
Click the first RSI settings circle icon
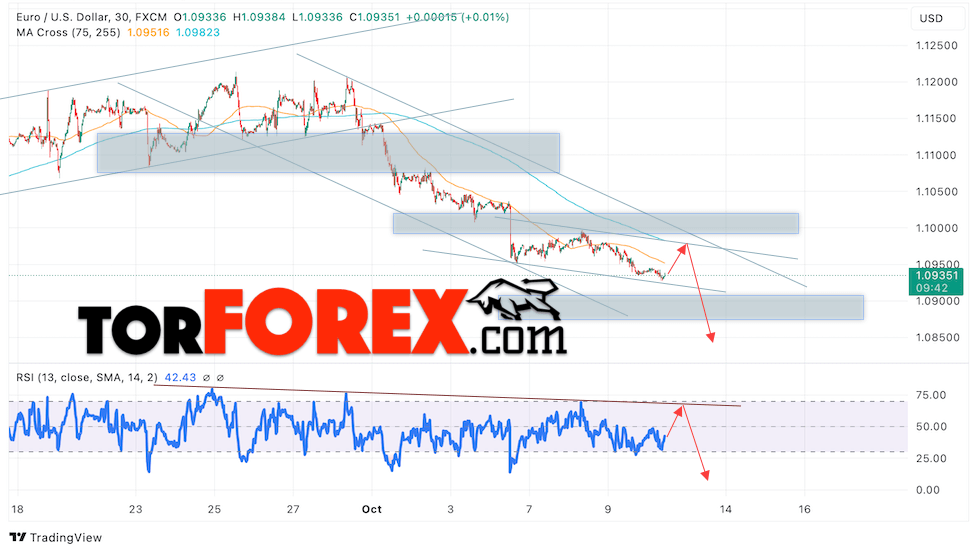pos(206,378)
